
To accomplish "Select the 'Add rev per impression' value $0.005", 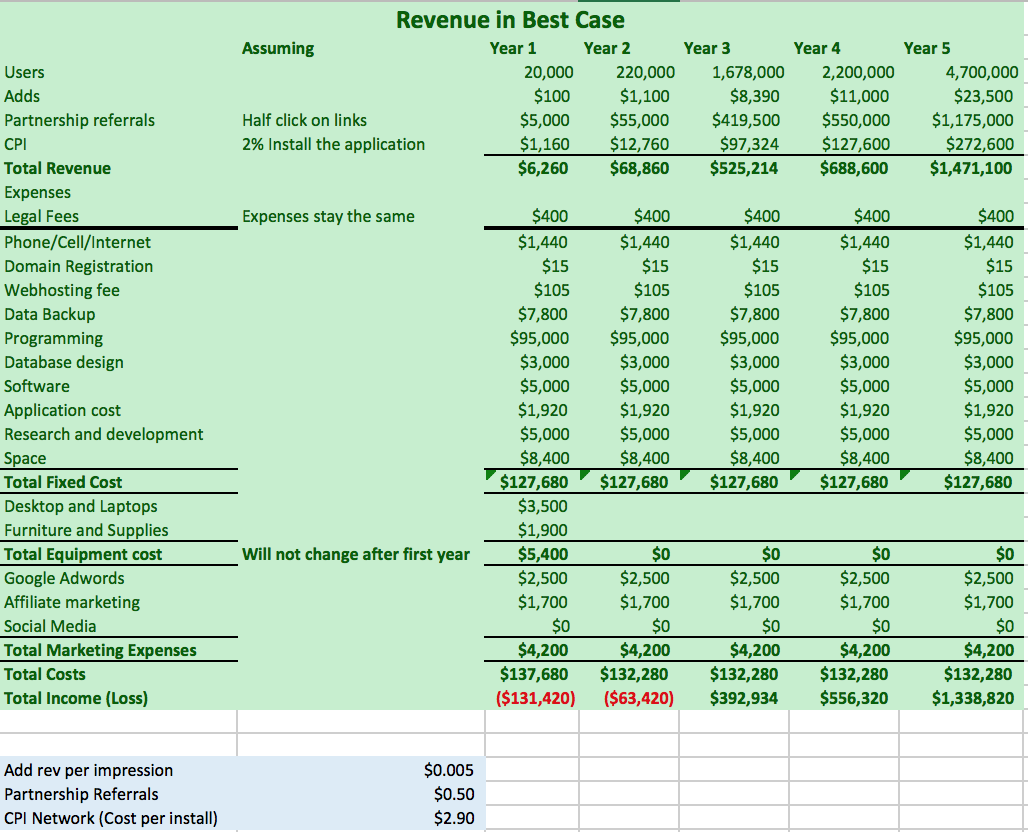I will click(x=449, y=770).
